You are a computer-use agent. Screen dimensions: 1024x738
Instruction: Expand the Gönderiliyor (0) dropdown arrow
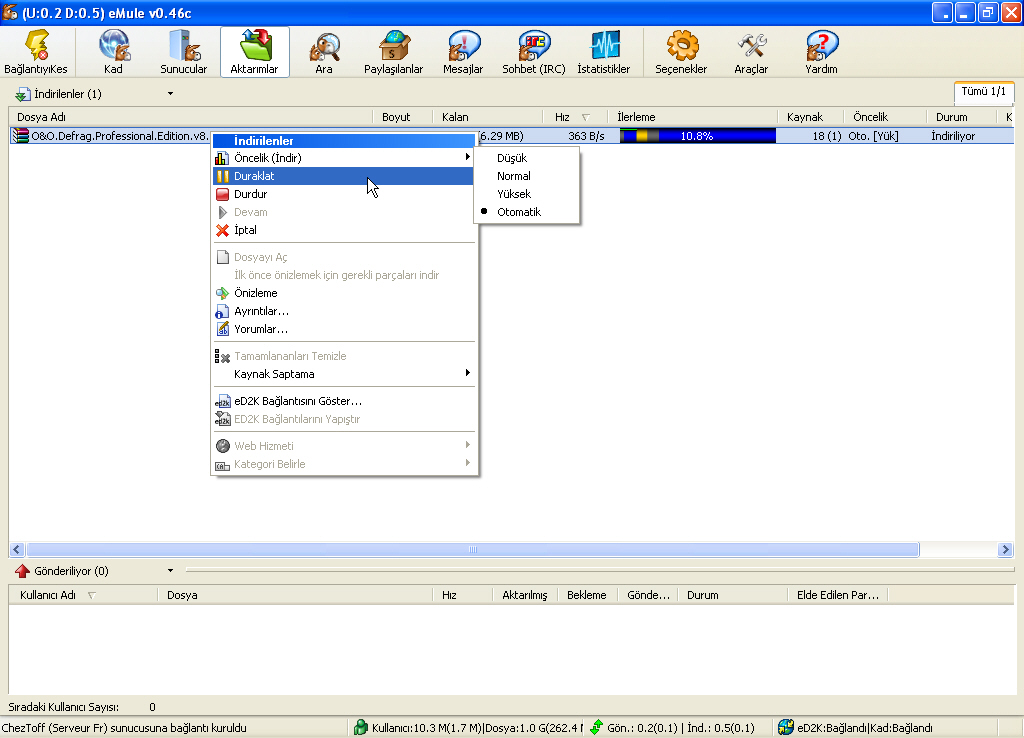(170, 571)
